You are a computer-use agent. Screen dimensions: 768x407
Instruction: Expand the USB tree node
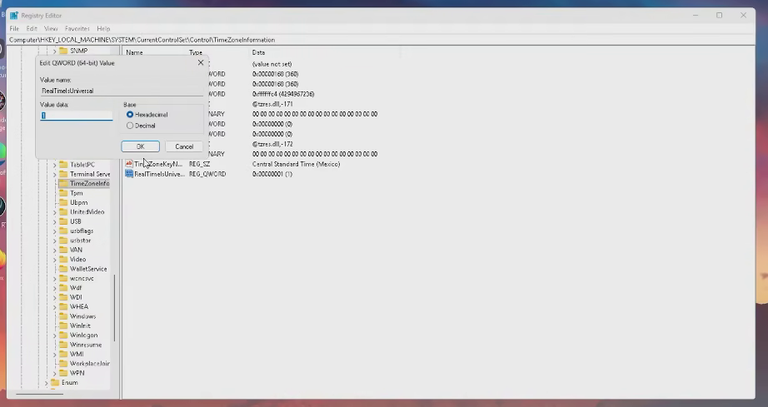tap(55, 221)
